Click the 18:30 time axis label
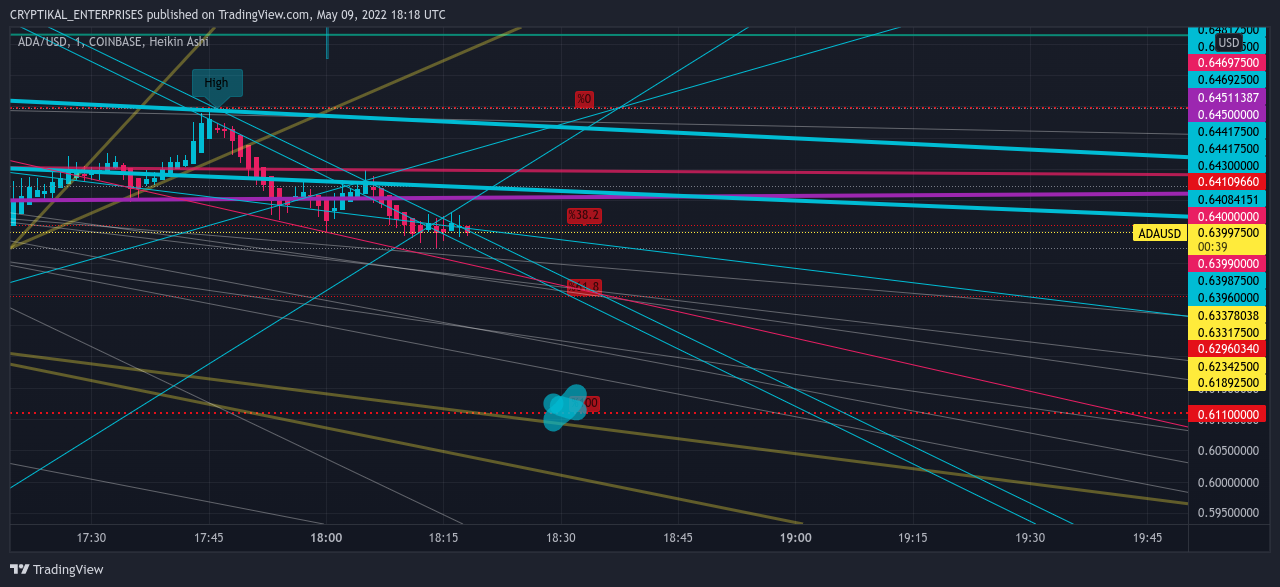This screenshot has width=1280, height=587. click(x=561, y=538)
